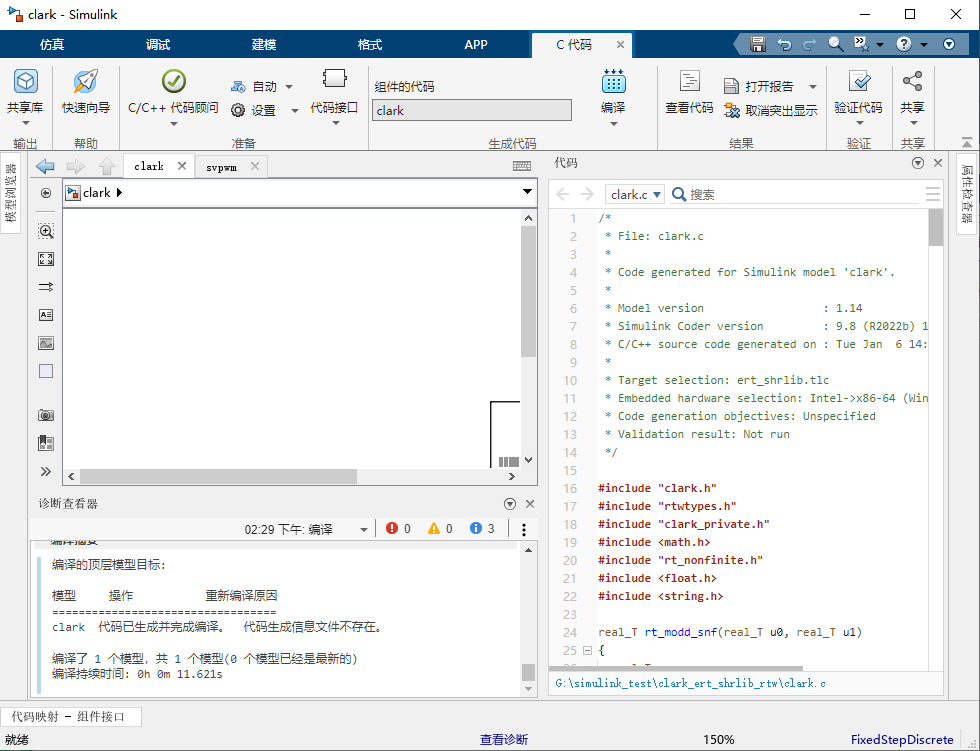Open clark.c file path link
This screenshot has width=980, height=751.
690,683
